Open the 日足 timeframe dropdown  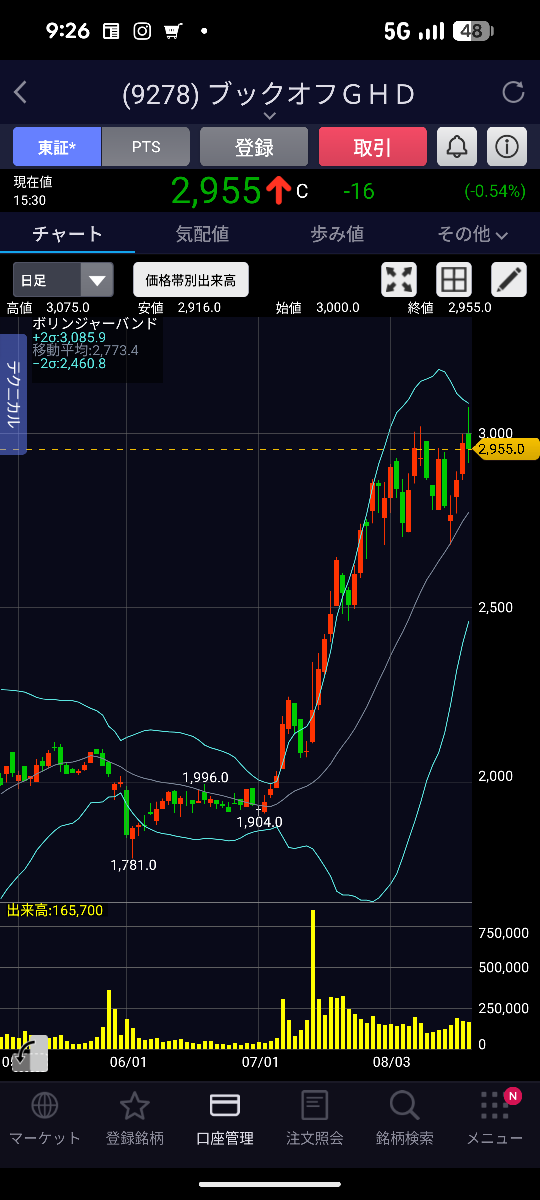63,280
